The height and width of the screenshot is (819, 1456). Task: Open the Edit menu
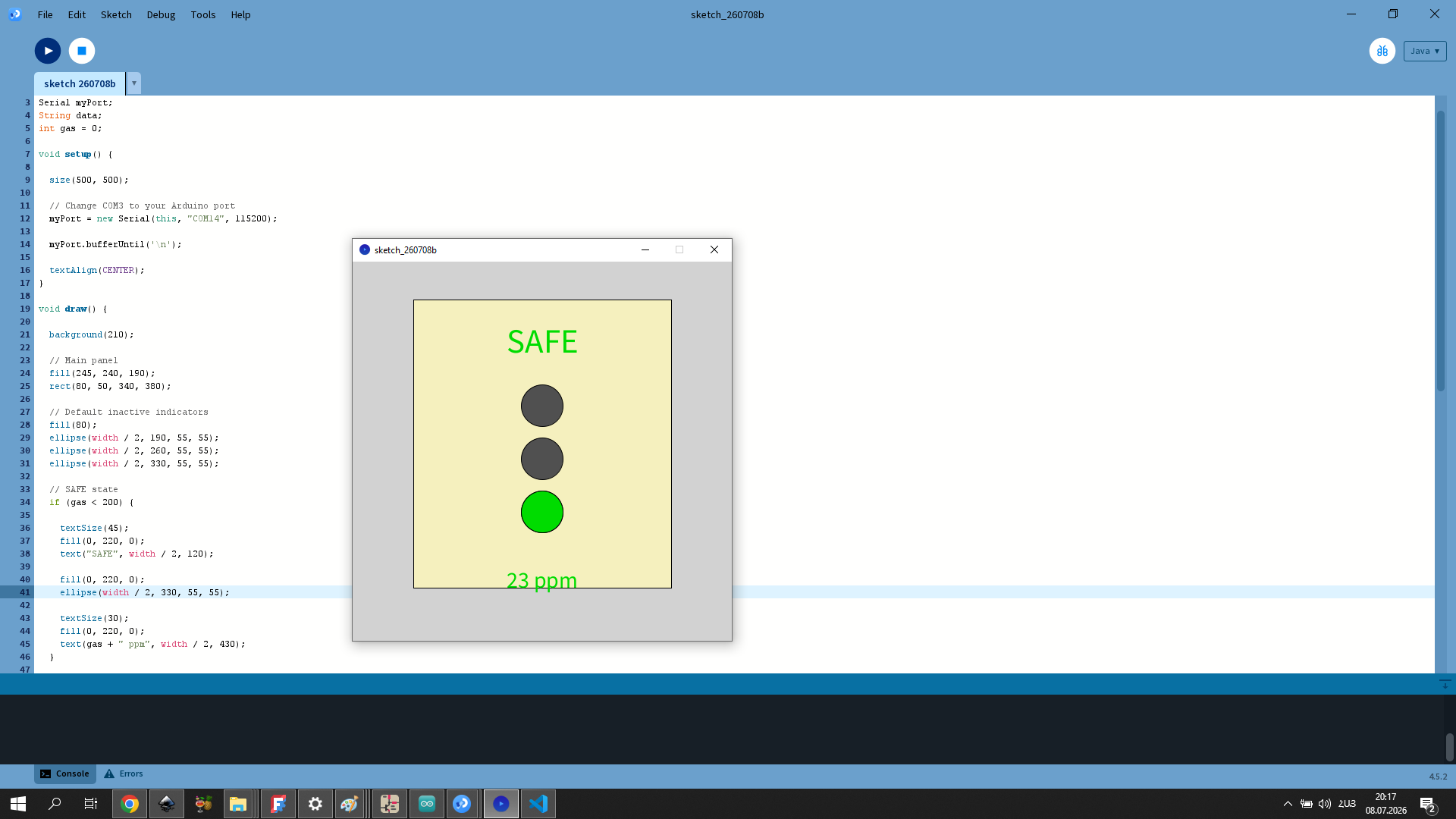(77, 14)
